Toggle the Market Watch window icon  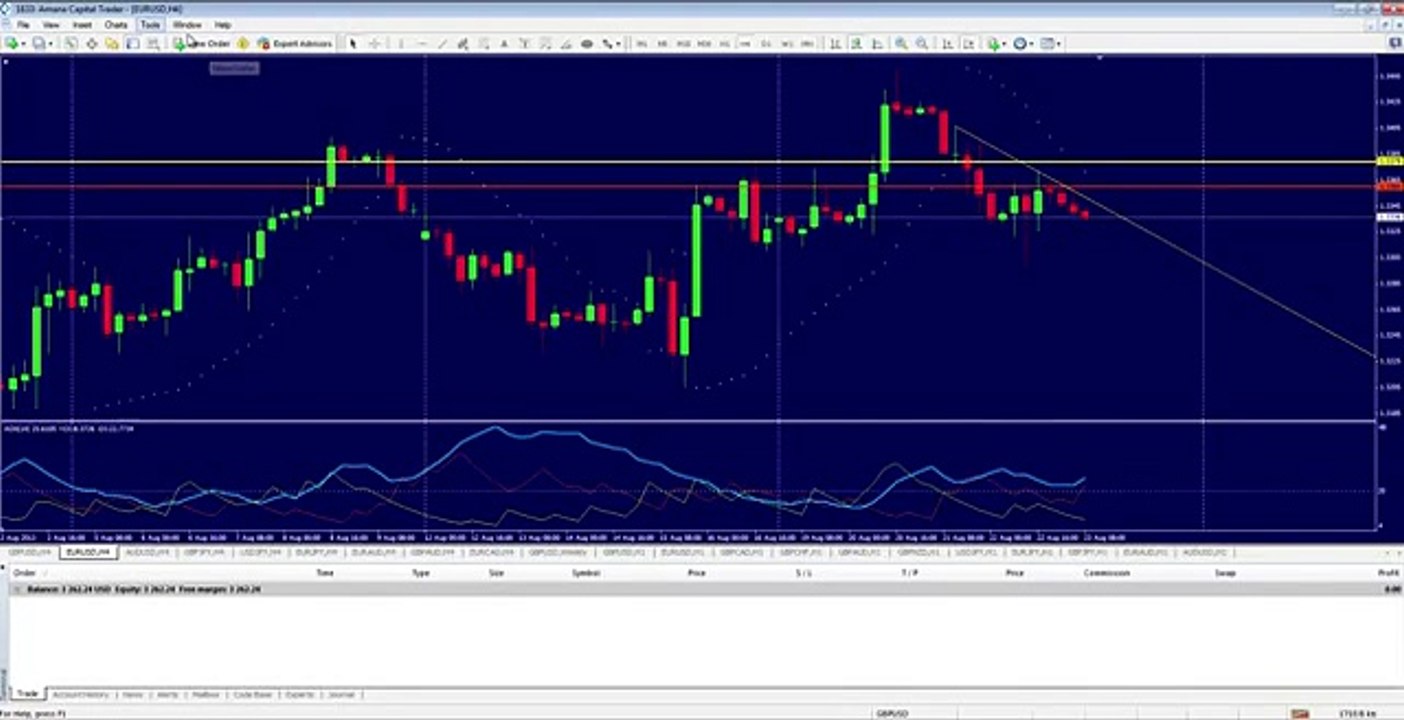[71, 43]
